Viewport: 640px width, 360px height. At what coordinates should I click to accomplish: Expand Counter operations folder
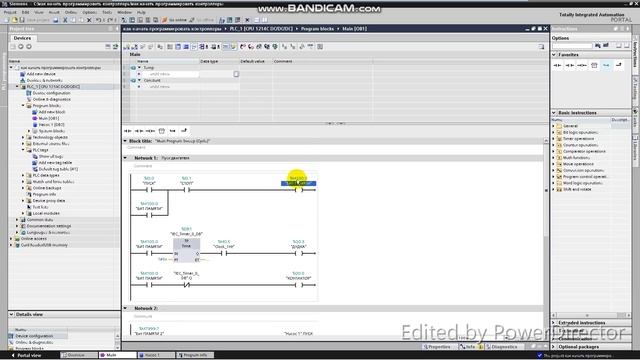pyautogui.click(x=554, y=145)
